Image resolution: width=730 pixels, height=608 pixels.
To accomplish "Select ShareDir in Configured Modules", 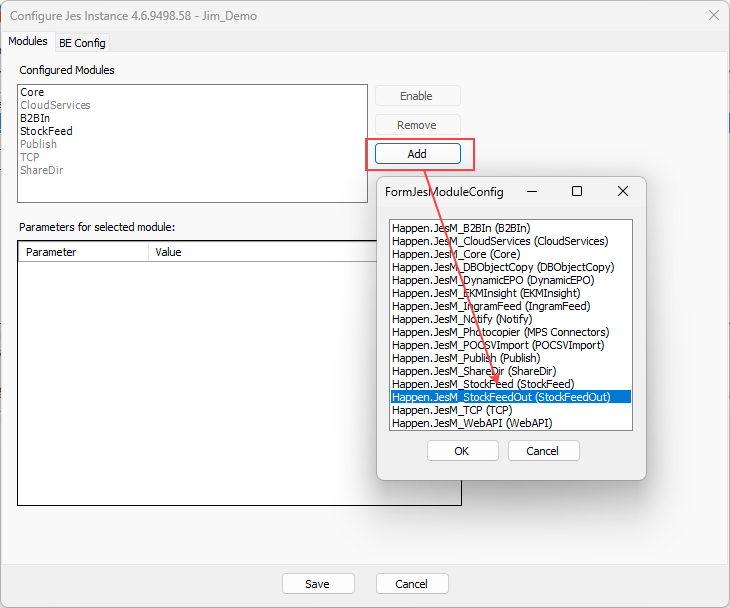I will (192, 170).
